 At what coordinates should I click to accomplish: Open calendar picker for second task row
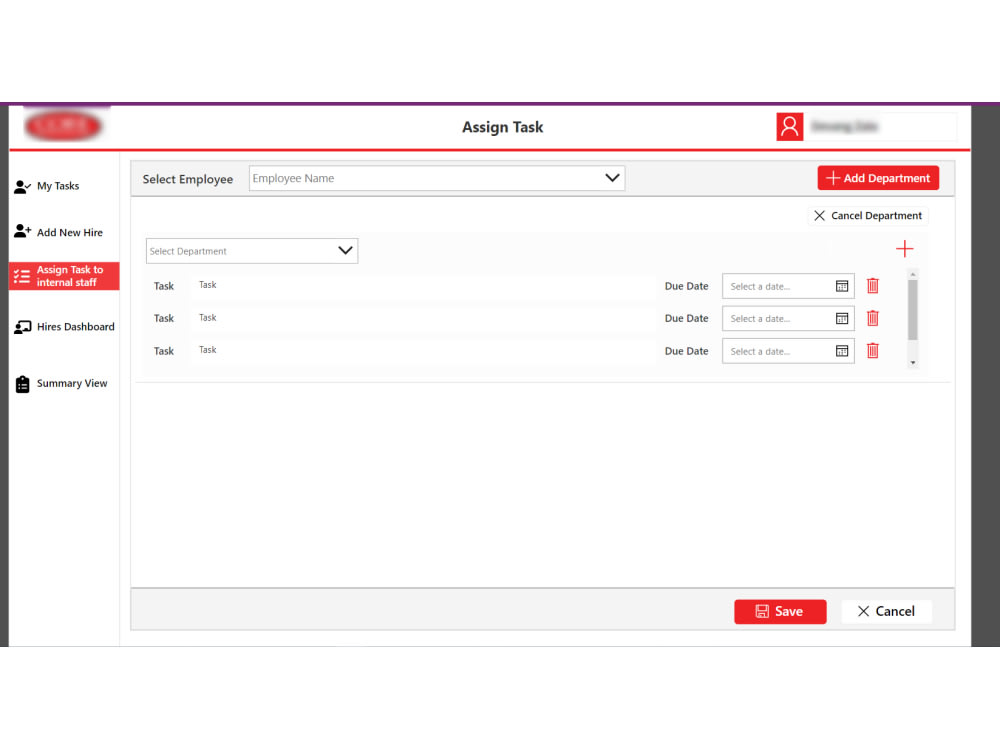pyautogui.click(x=842, y=318)
